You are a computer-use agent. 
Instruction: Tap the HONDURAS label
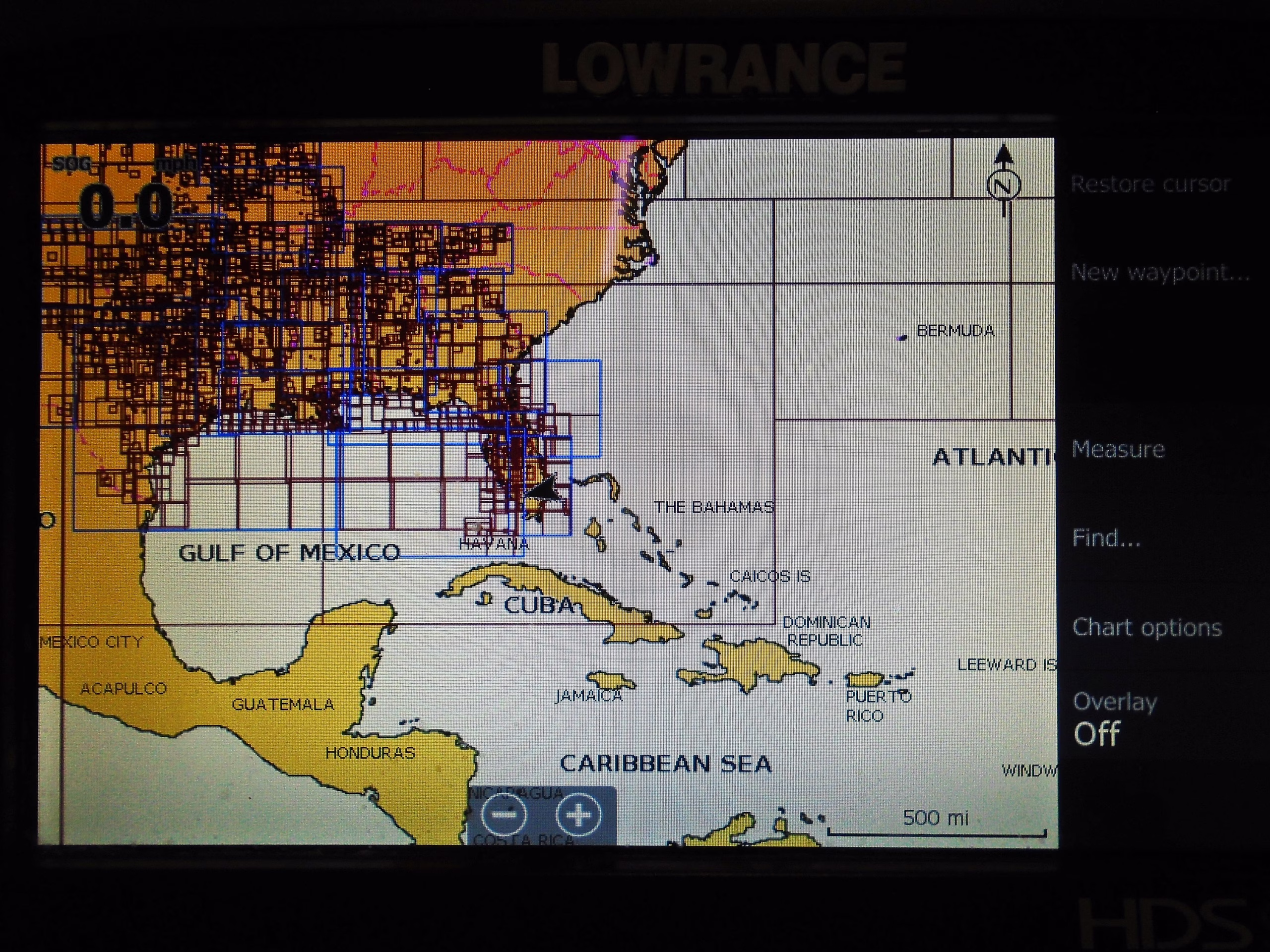click(x=370, y=753)
